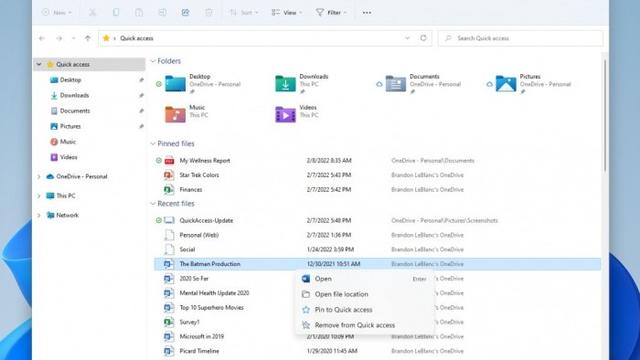Click the Rename toolbar icon
640x360 pixels.
point(162,13)
